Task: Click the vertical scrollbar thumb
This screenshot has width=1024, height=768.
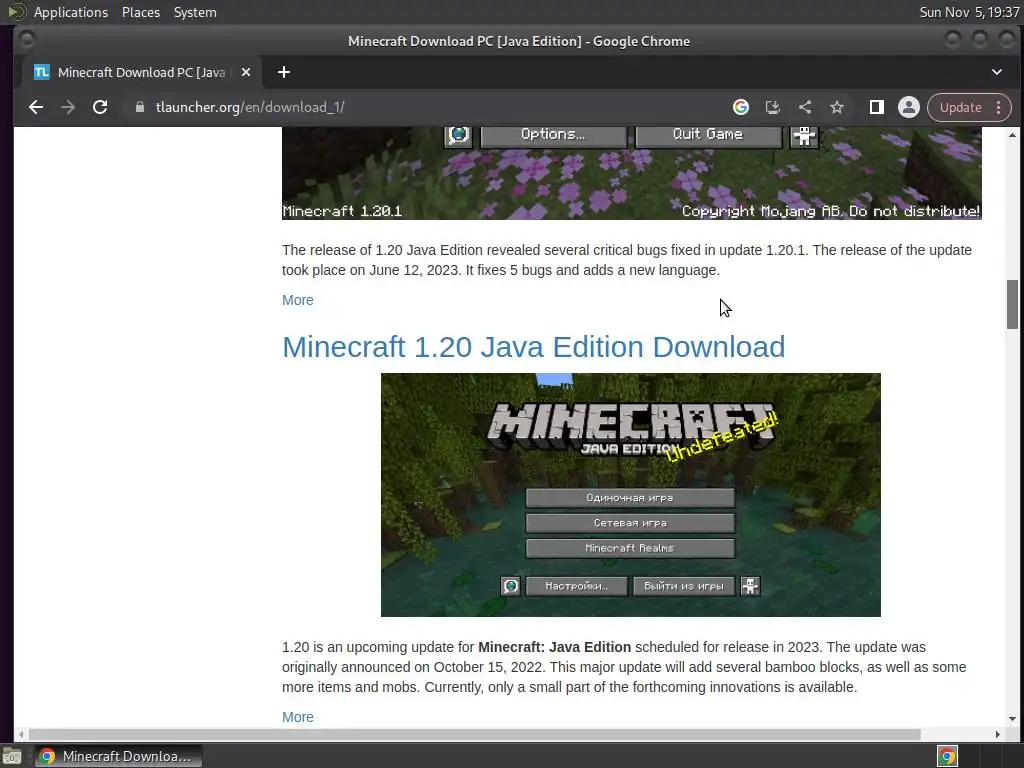Action: point(1012,304)
